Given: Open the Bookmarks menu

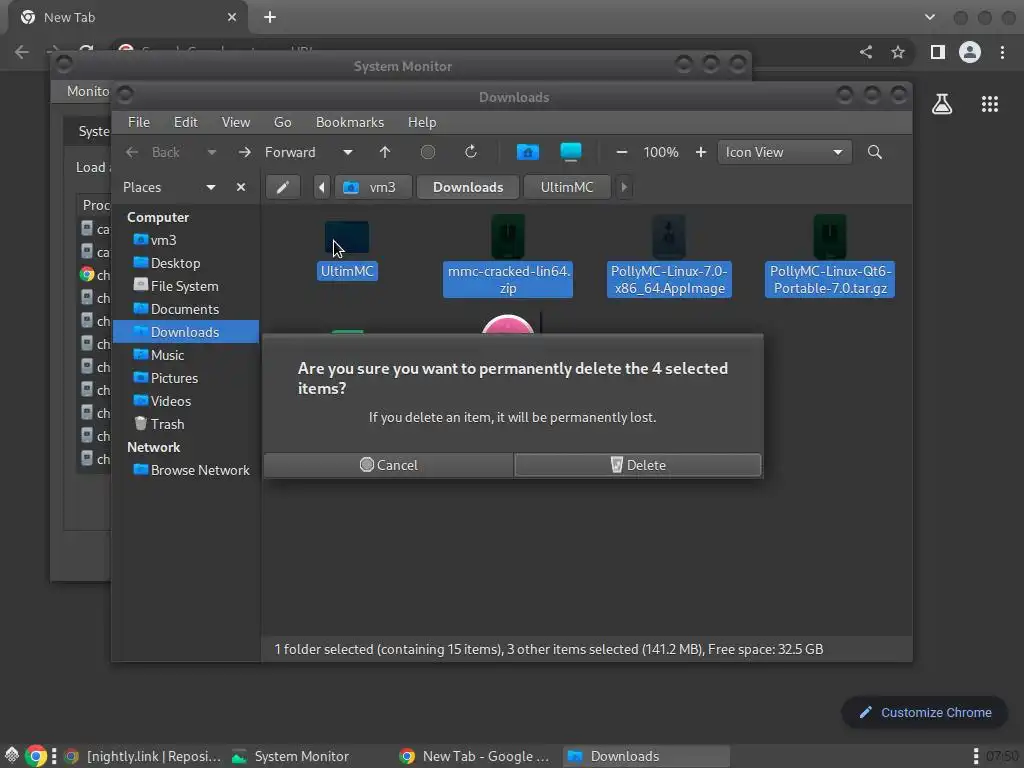Looking at the screenshot, I should pyautogui.click(x=350, y=122).
